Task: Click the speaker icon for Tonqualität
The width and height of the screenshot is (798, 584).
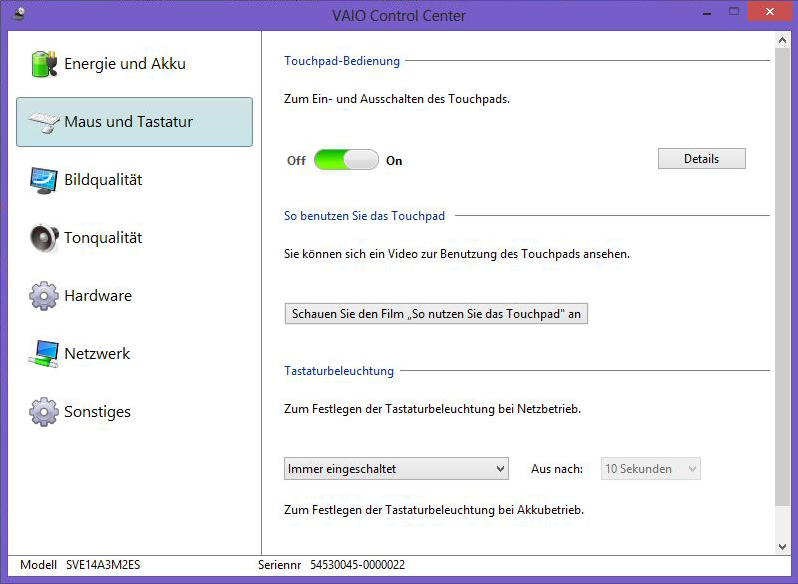Action: coord(44,238)
